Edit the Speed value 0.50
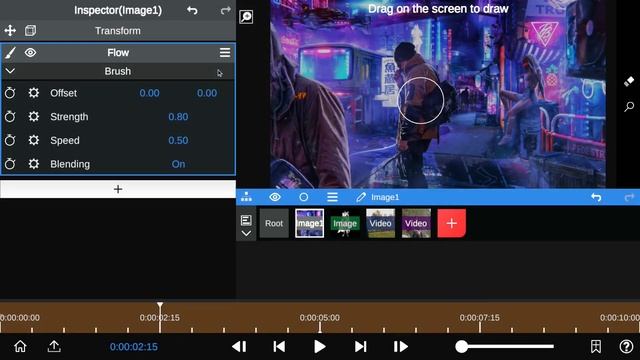This screenshot has width=640, height=360. (x=178, y=140)
